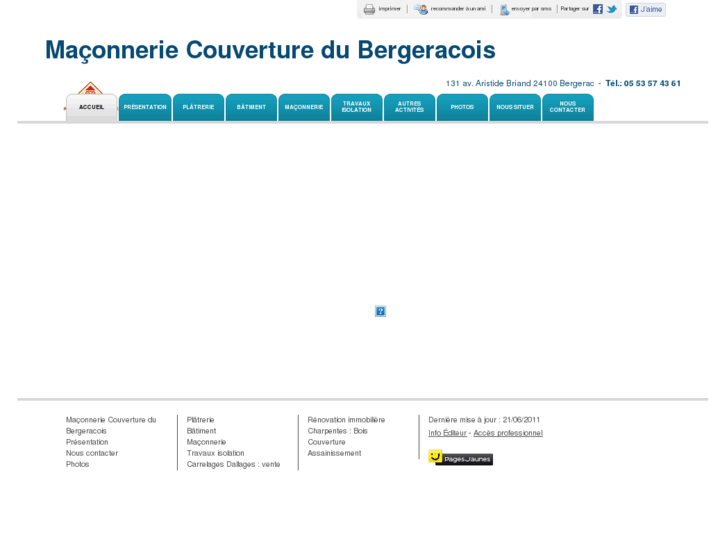Viewport: 727px width, 545px height.
Task: Click footer link Plâtrerie
Action: [x=200, y=420]
